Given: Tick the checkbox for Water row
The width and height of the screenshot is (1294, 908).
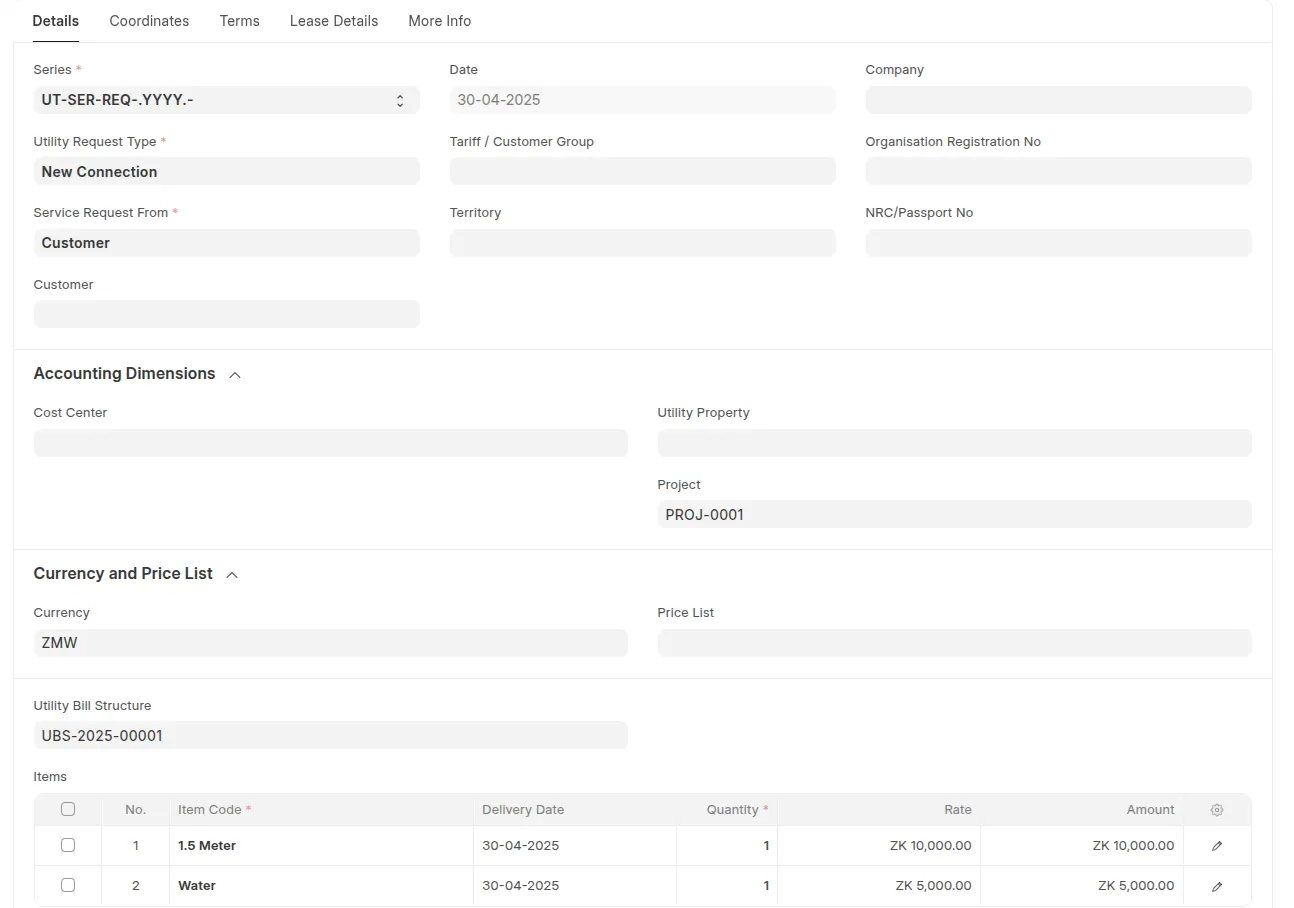Looking at the screenshot, I should tap(68, 885).
